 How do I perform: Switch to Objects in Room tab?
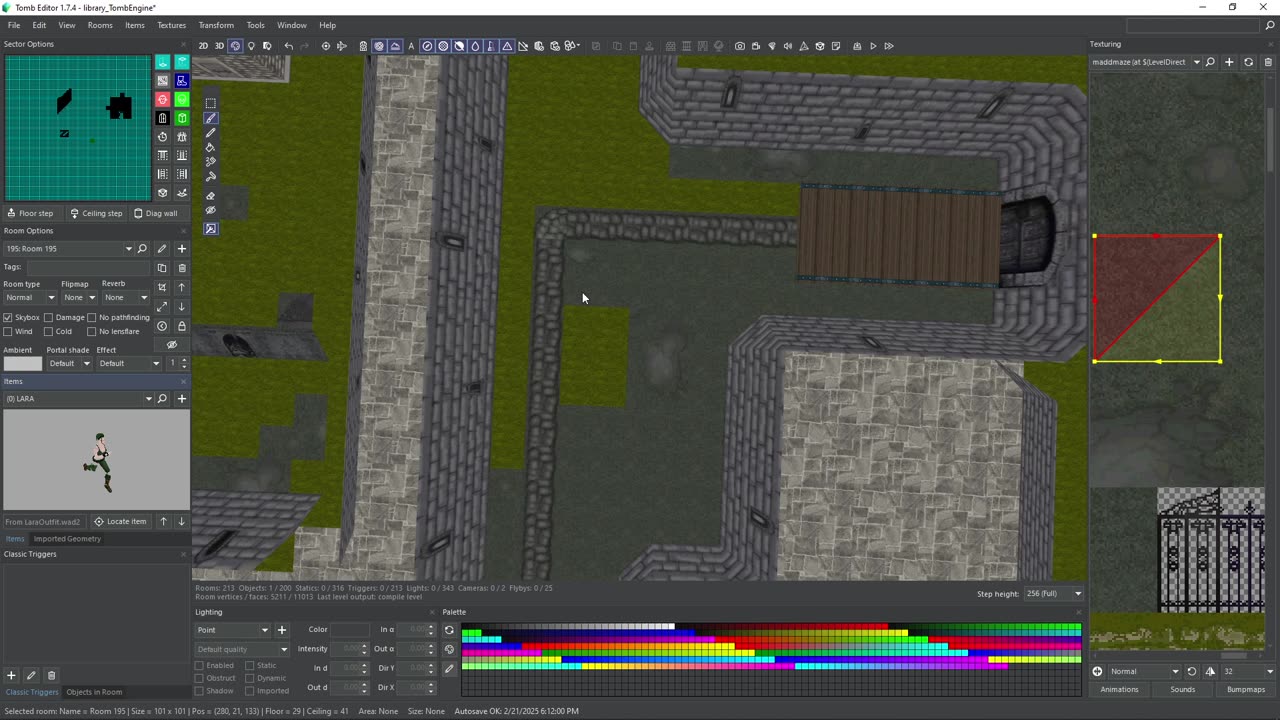[94, 692]
